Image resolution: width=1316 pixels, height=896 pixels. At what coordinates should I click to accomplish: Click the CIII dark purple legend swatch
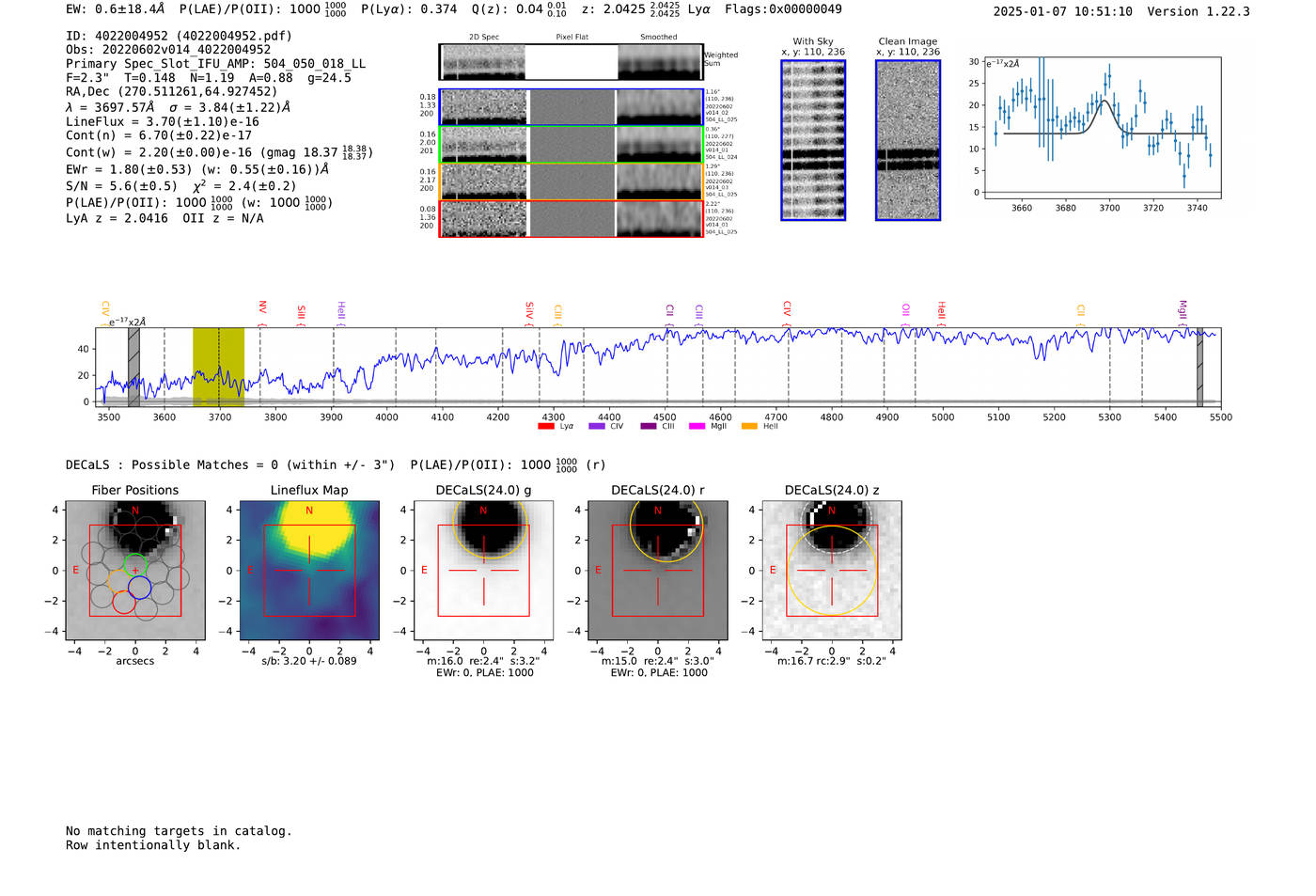tap(649, 426)
